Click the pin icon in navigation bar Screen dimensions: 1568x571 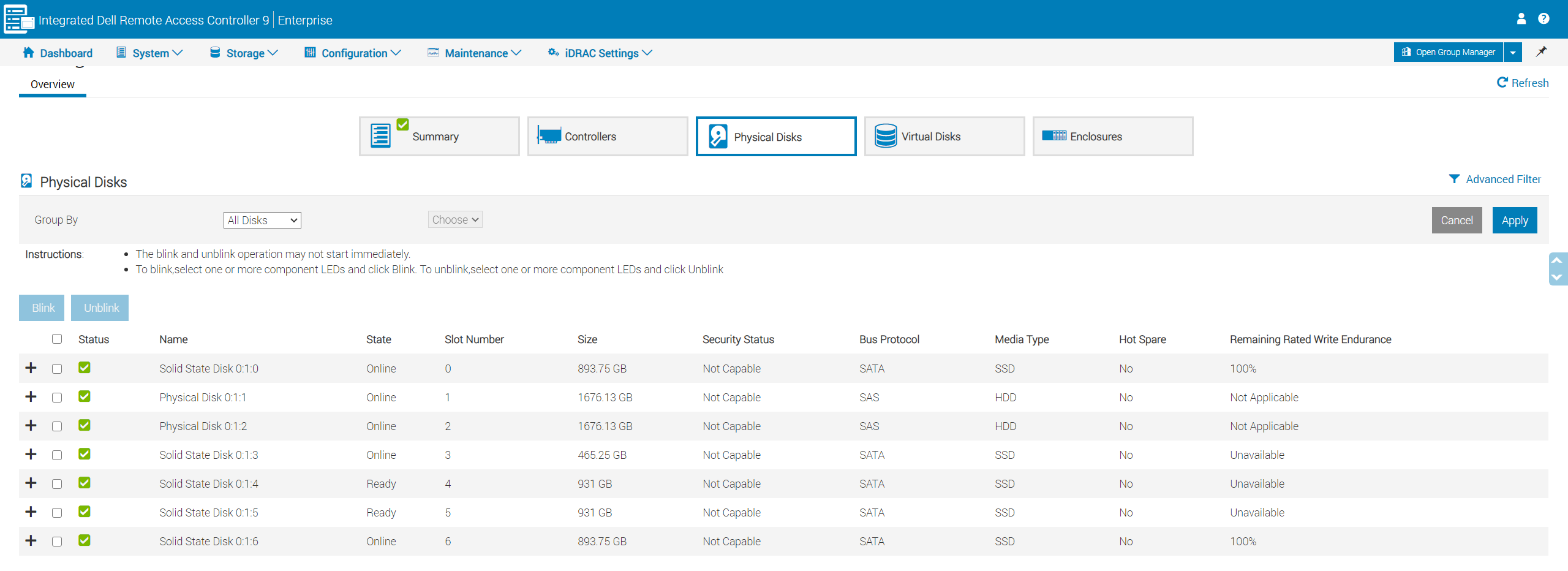point(1541,51)
